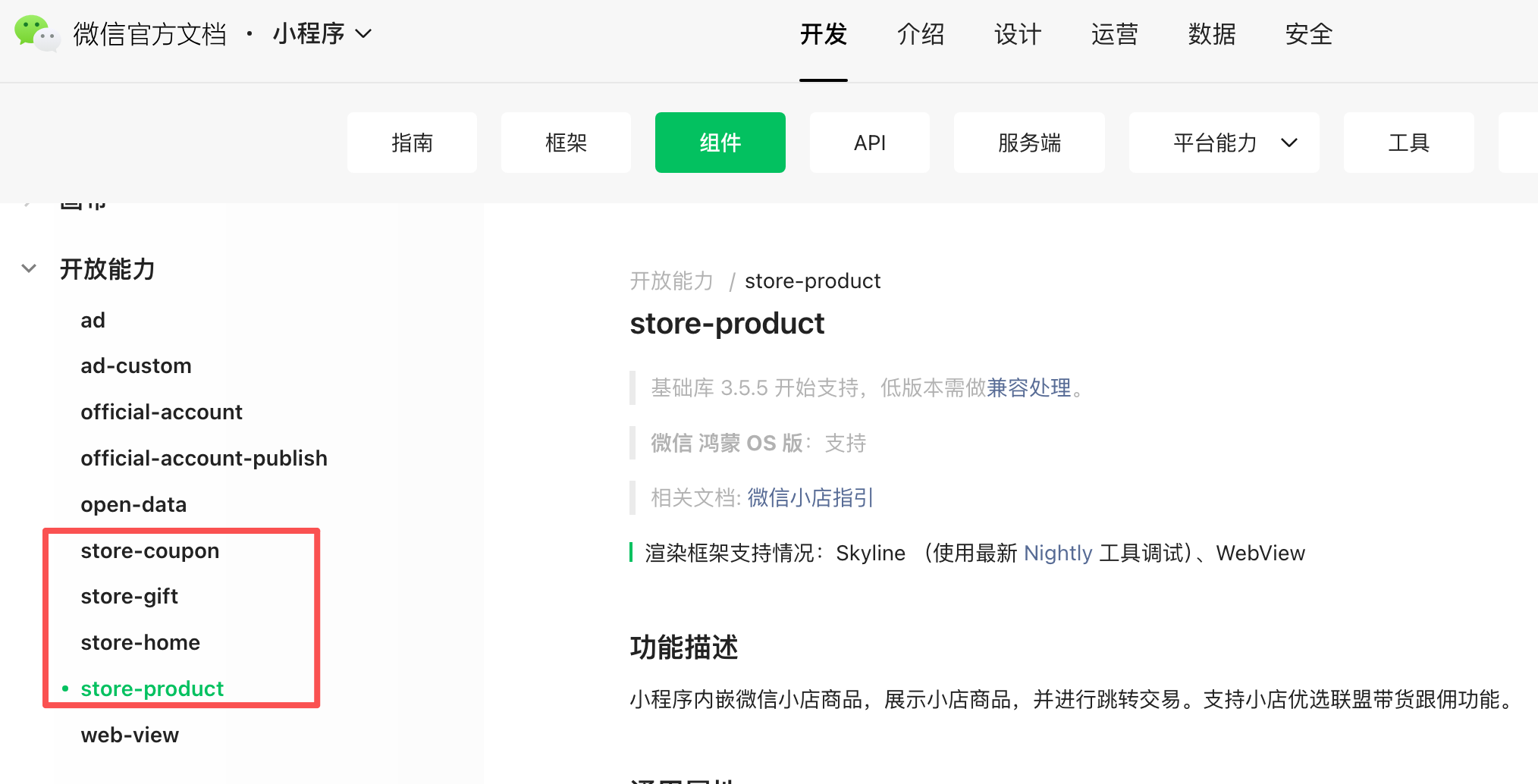Open the 微信官方文档 home link
The image size is (1538, 784).
pos(150,34)
